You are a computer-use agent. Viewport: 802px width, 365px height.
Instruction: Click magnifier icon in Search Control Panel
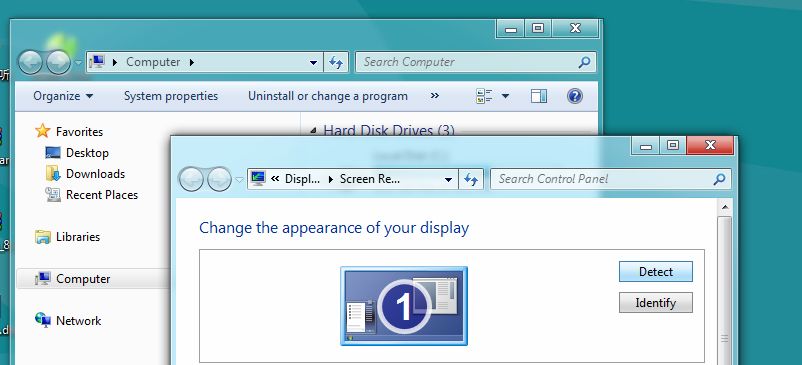pos(720,179)
